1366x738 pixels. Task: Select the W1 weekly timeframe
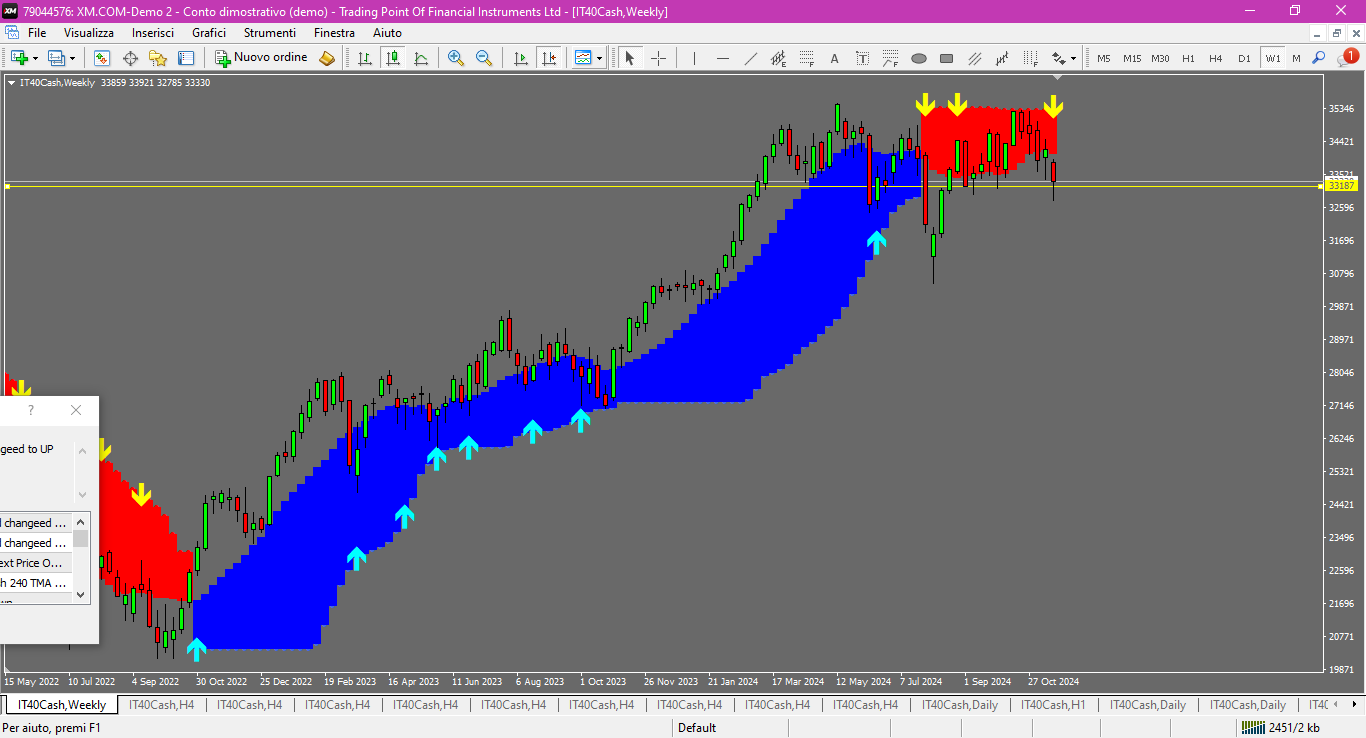pyautogui.click(x=1272, y=58)
